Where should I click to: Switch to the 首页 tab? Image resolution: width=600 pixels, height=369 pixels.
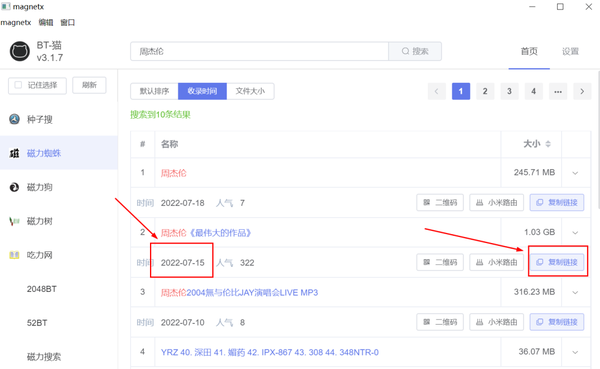pyautogui.click(x=529, y=51)
